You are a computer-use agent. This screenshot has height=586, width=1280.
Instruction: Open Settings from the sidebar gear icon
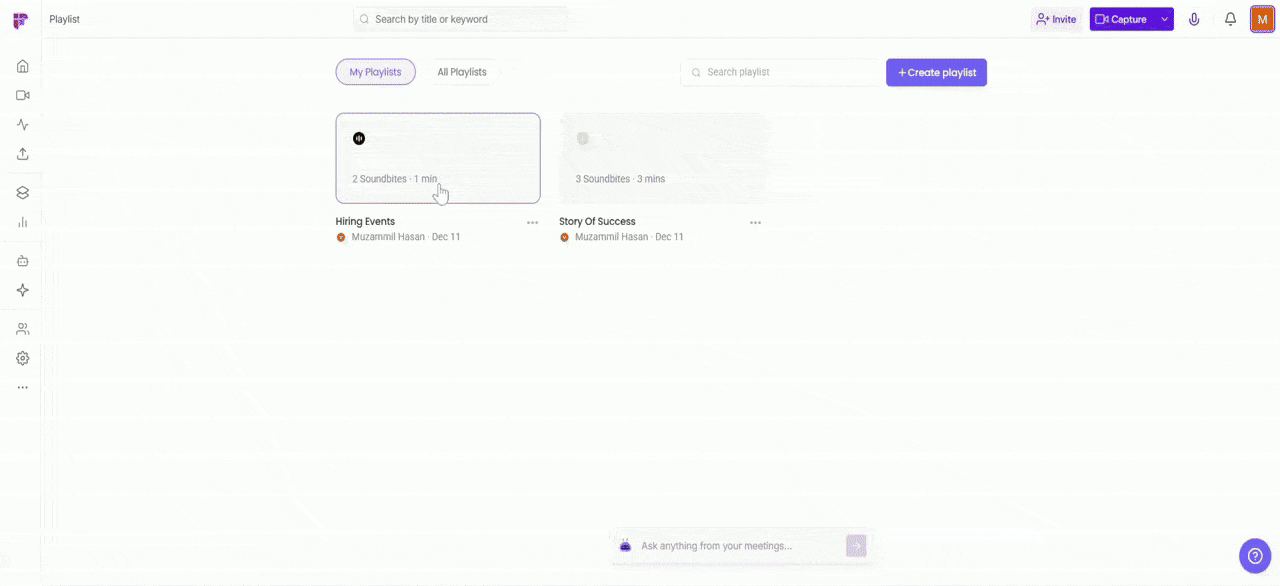pos(22,357)
